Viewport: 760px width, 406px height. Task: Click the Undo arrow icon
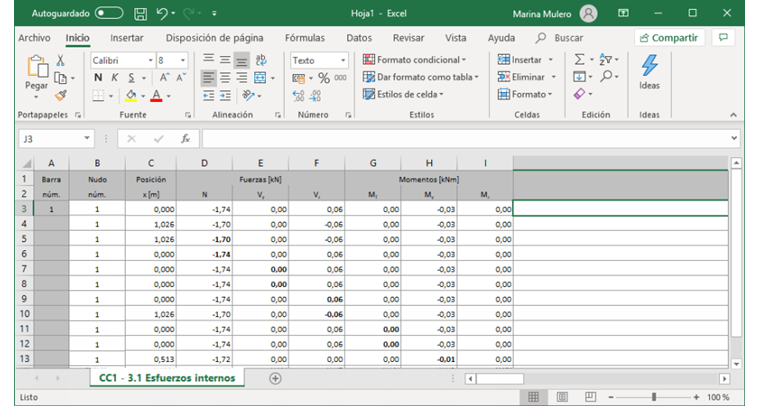tap(162, 14)
